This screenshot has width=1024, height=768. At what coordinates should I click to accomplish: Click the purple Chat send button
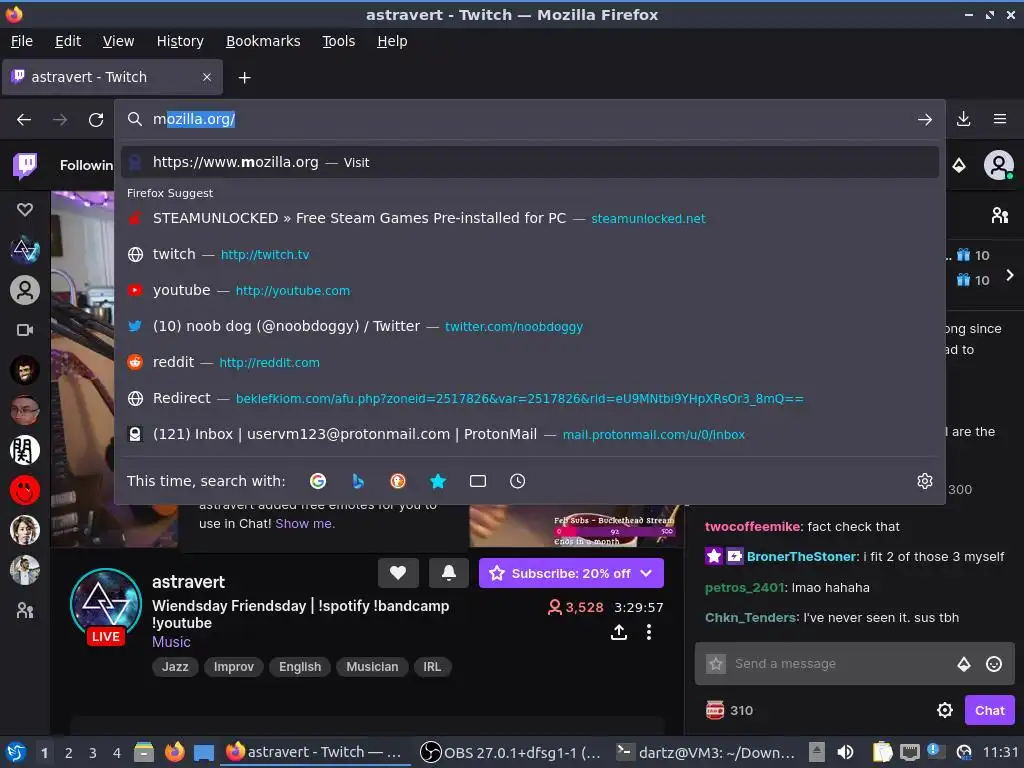[x=990, y=710]
